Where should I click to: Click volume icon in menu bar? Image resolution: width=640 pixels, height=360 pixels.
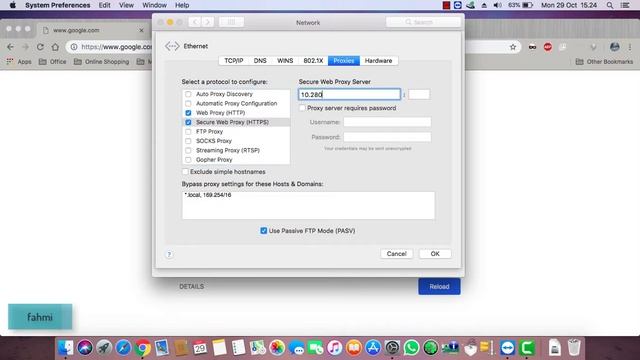[x=497, y=5]
